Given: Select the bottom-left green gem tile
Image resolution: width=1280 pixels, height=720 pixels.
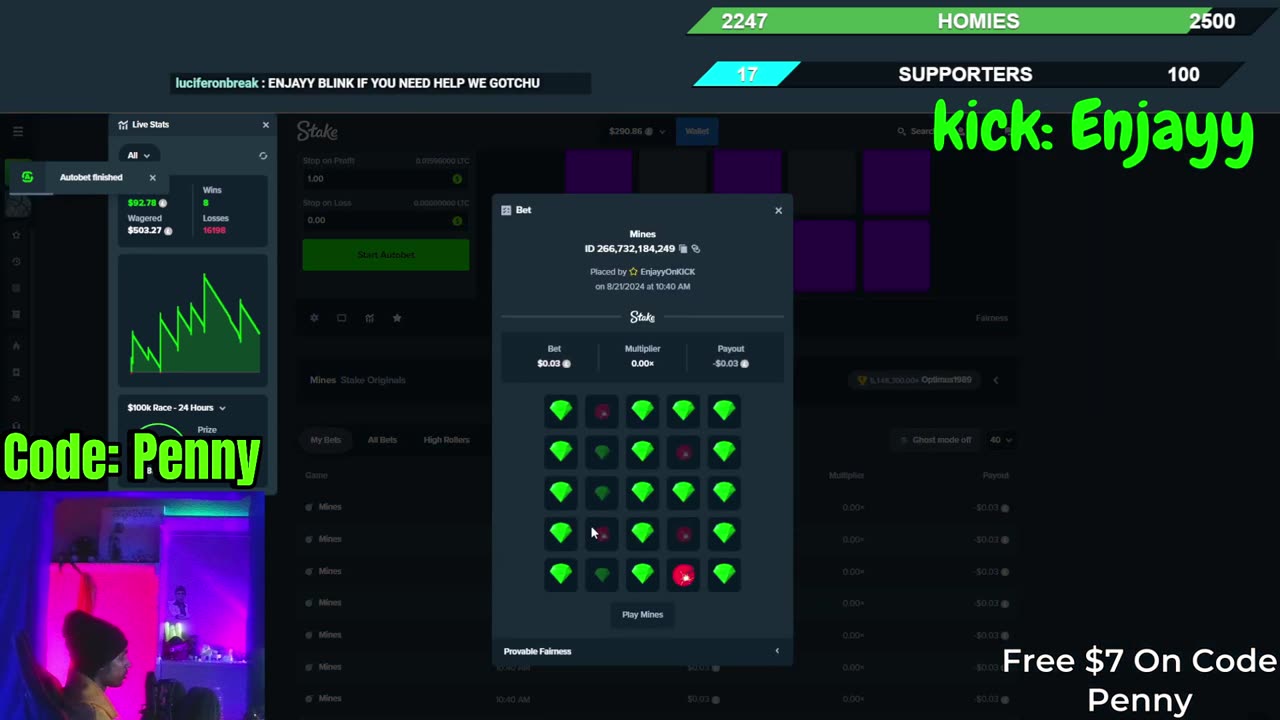Looking at the screenshot, I should (x=561, y=574).
